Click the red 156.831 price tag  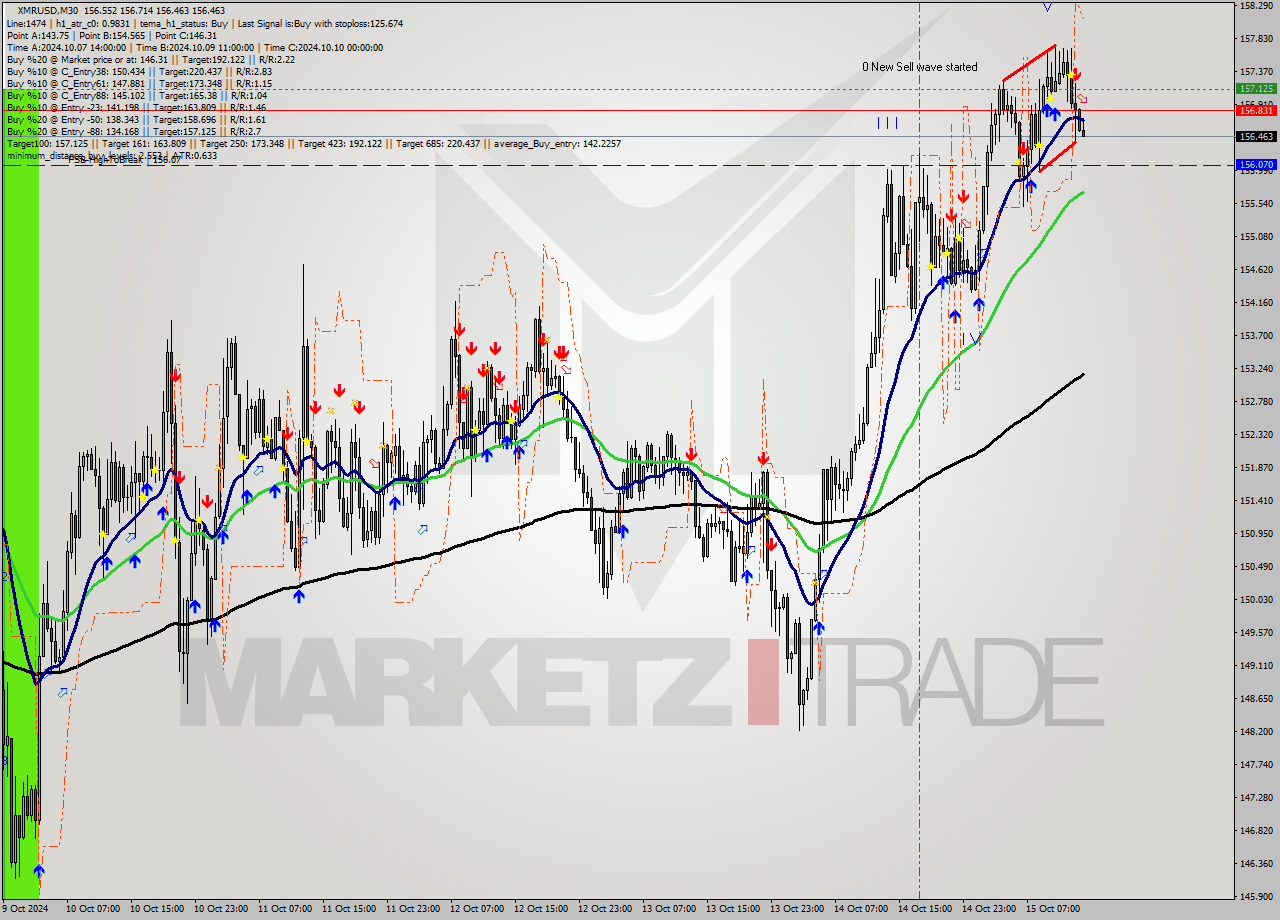[x=1256, y=111]
